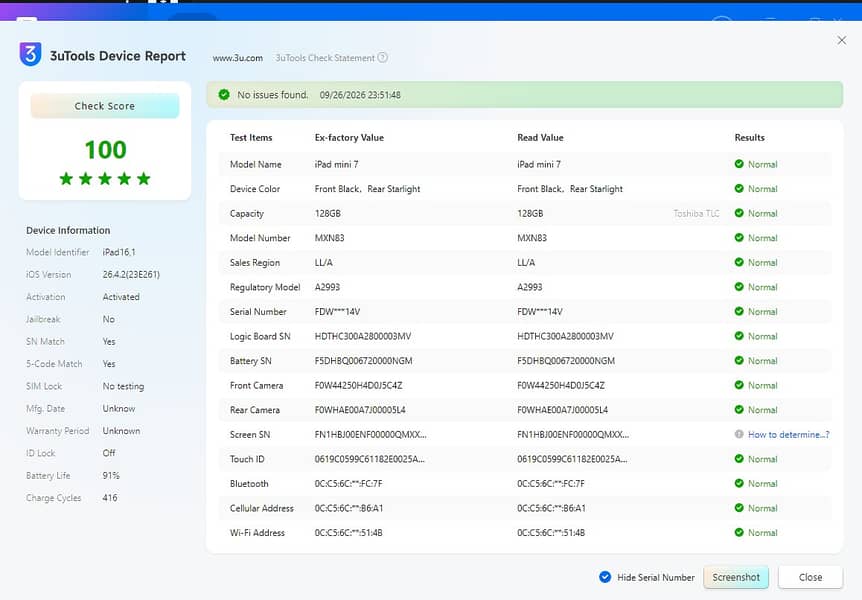This screenshot has height=600, width=862.
Task: Click the Battery Life 91% value
Action: tap(111, 475)
